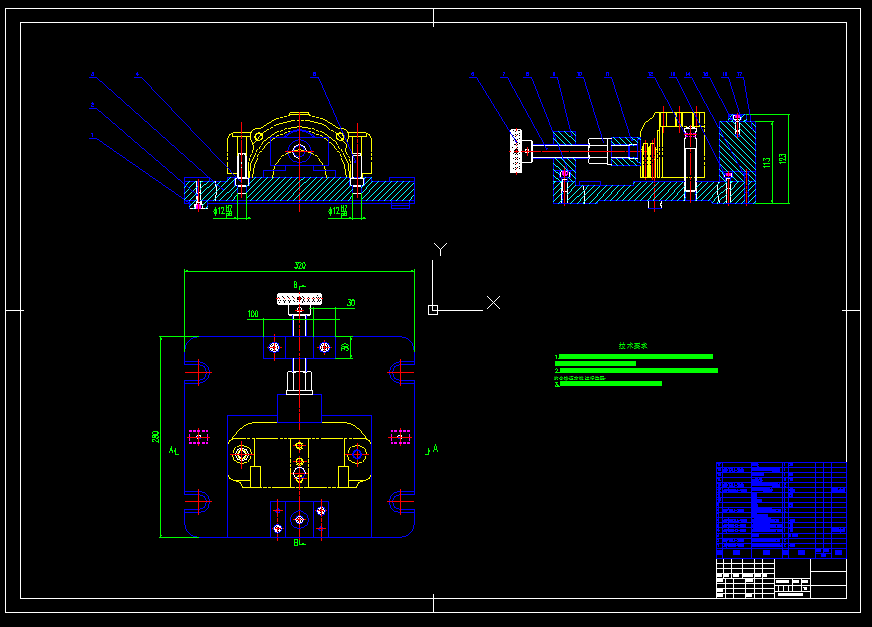Select part balloon number 3

pyautogui.click(x=92, y=74)
